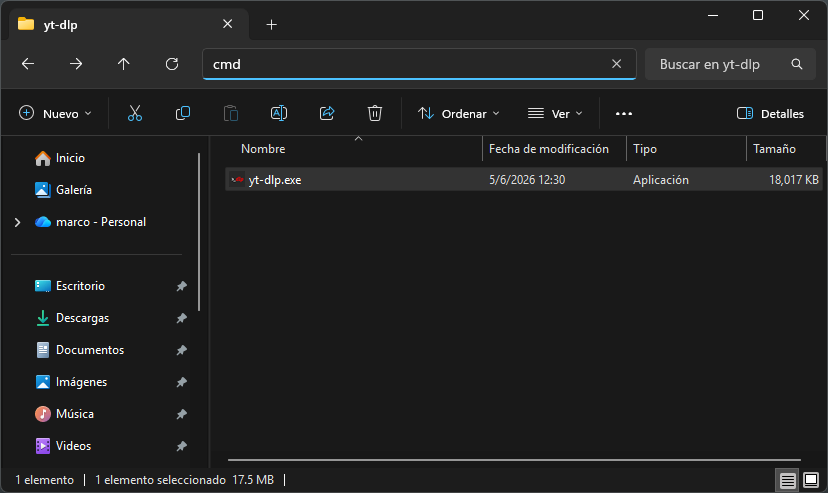Image resolution: width=828 pixels, height=493 pixels.
Task: Add a new tab with plus
Action: [x=271, y=24]
